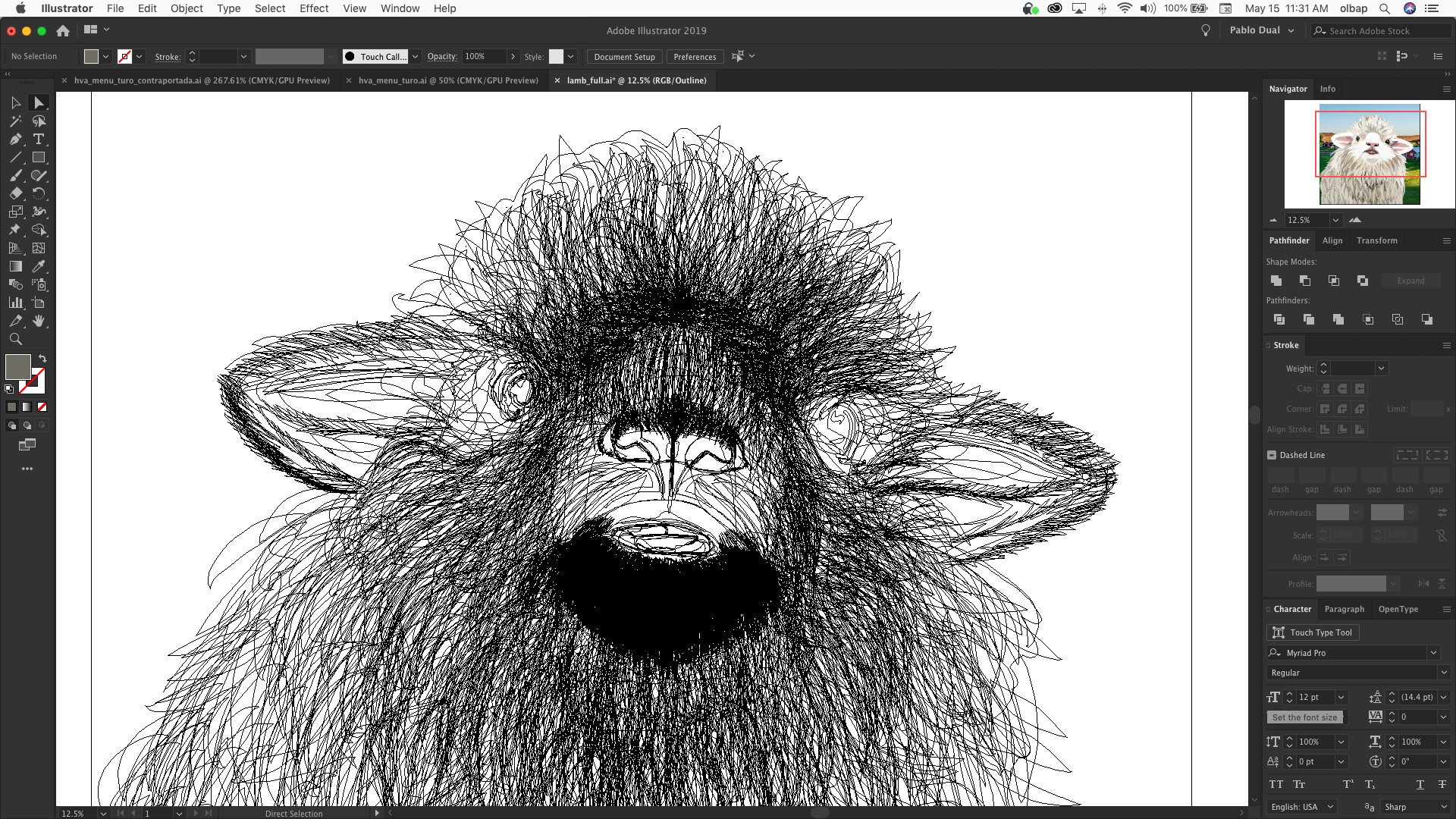Click the Document Setup button
This screenshot has width=1456, height=819.
[624, 57]
